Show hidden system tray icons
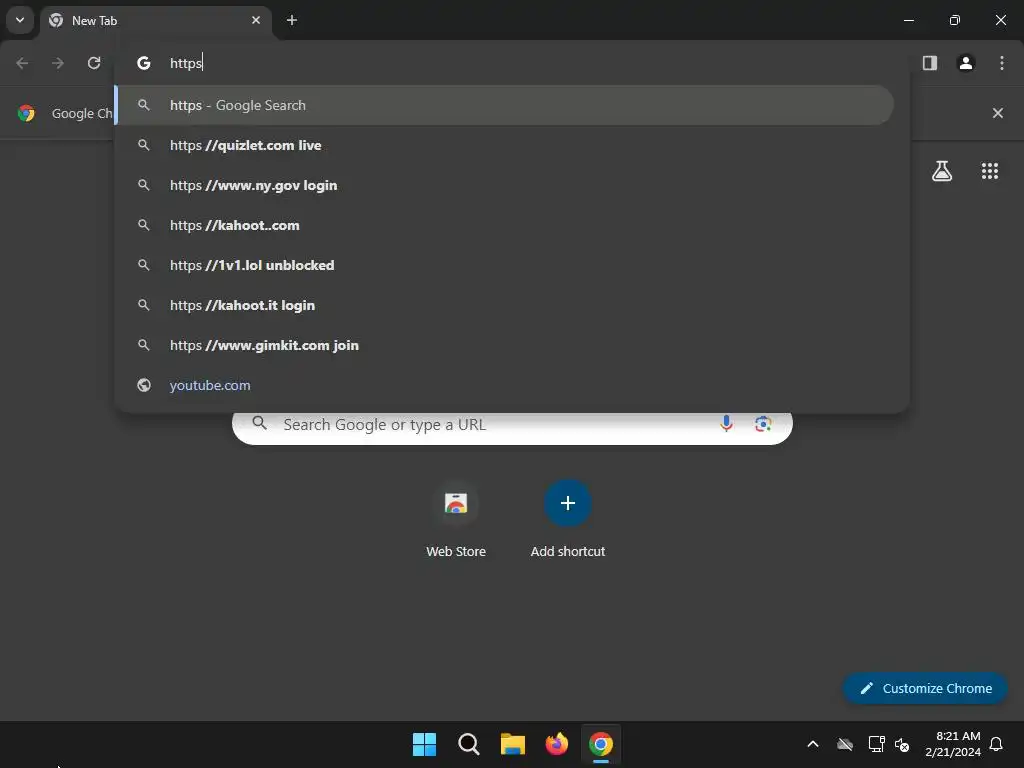Image resolution: width=1024 pixels, height=768 pixels. click(812, 744)
